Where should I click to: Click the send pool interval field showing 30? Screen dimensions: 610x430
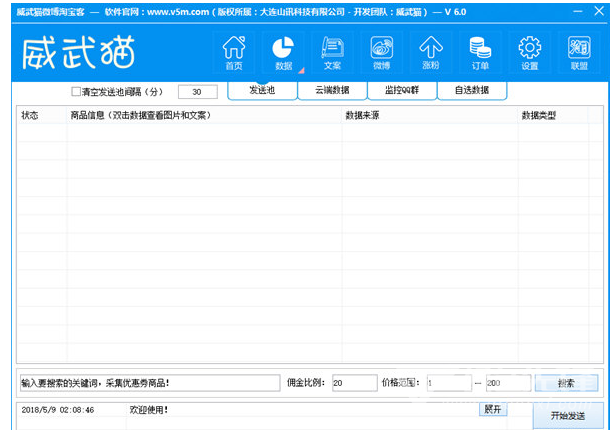(x=198, y=92)
